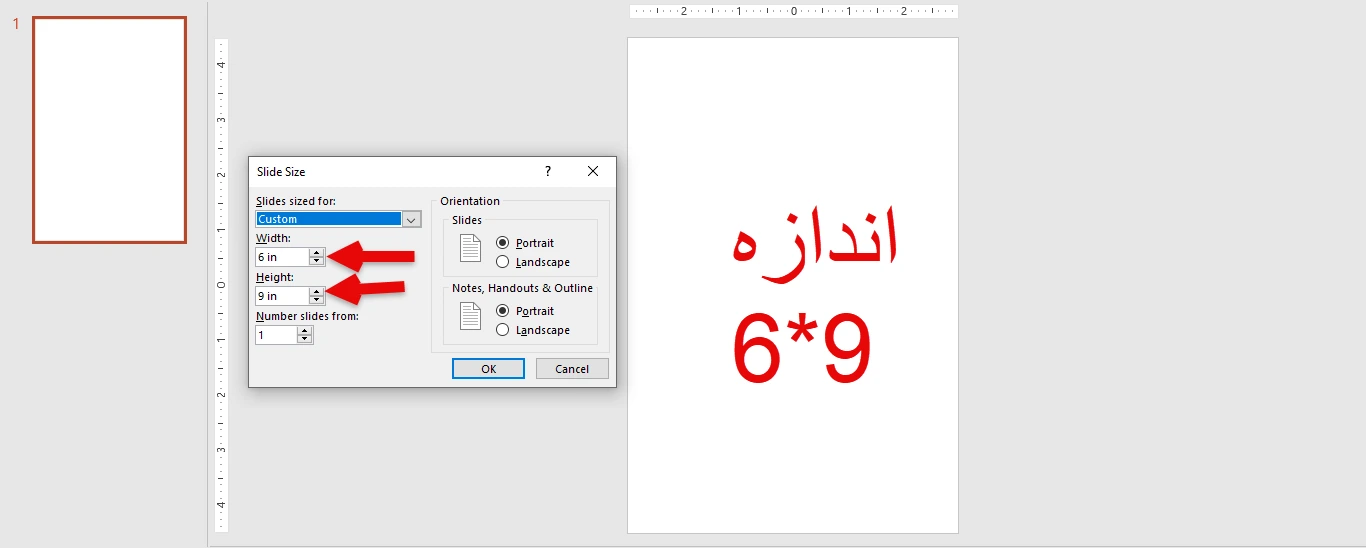This screenshot has height=548, width=1366.
Task: Cancel the Slide Size dialog
Action: pyautogui.click(x=572, y=369)
